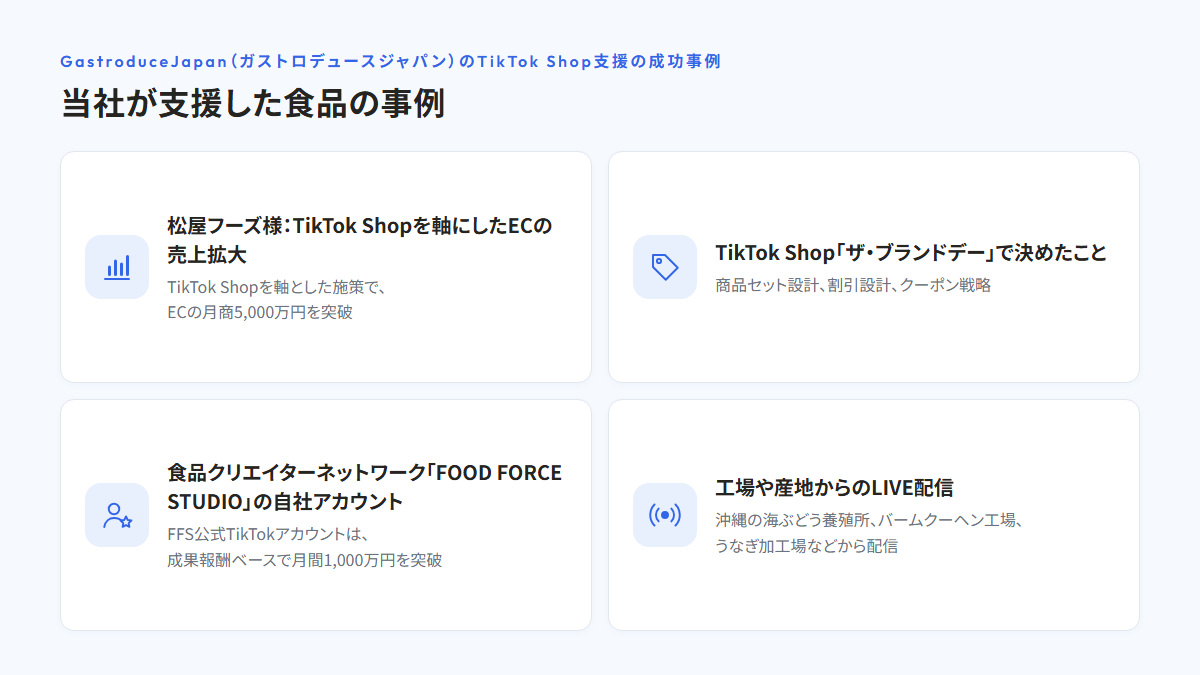This screenshot has height=675, width=1200.
Task: Click the user star icon in FOOD FORCE STUDIO card
Action: coord(117,515)
